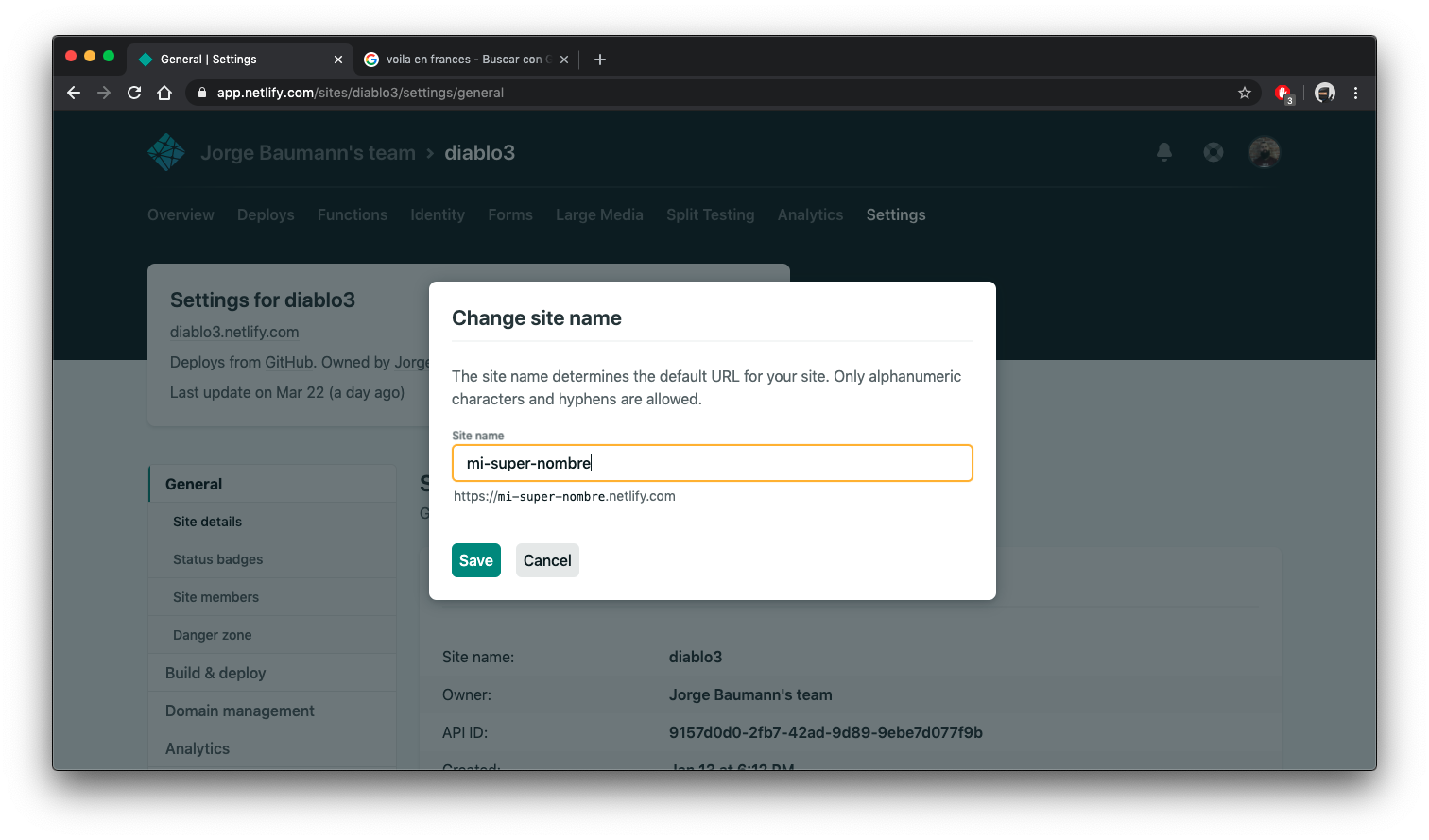Open Build & deploy settings section
The width and height of the screenshot is (1429, 840).
coord(272,673)
